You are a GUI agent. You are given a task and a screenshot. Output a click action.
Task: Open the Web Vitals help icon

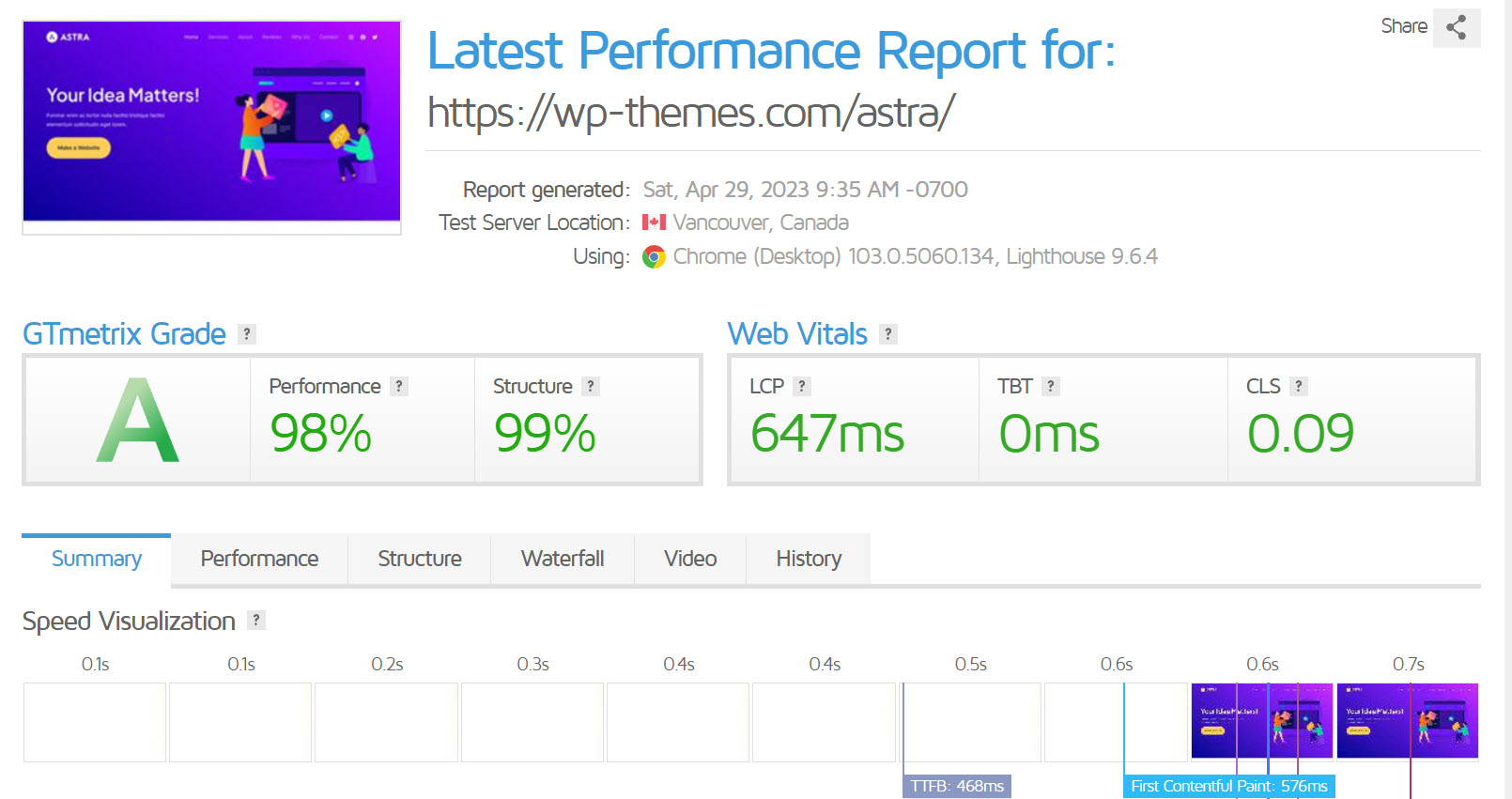pyautogui.click(x=888, y=334)
